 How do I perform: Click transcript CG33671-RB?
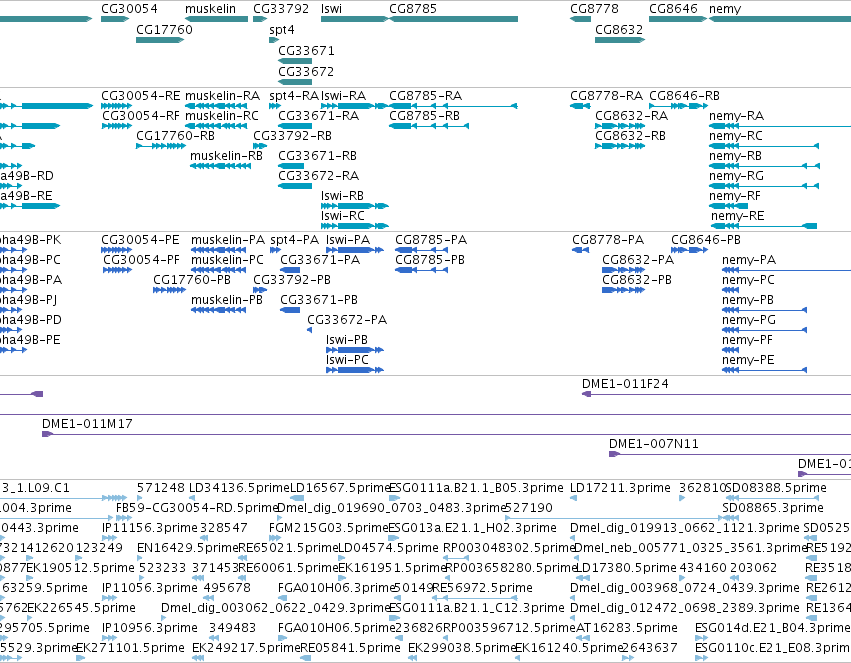317,156
